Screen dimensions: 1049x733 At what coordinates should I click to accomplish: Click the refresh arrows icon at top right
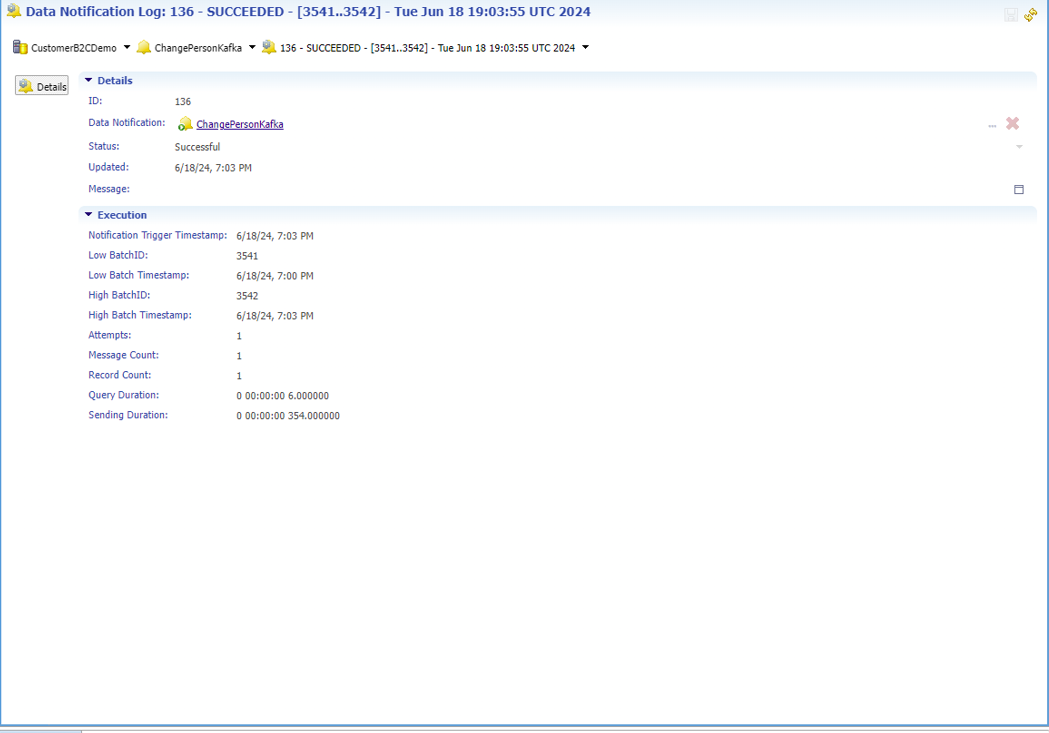click(1030, 15)
